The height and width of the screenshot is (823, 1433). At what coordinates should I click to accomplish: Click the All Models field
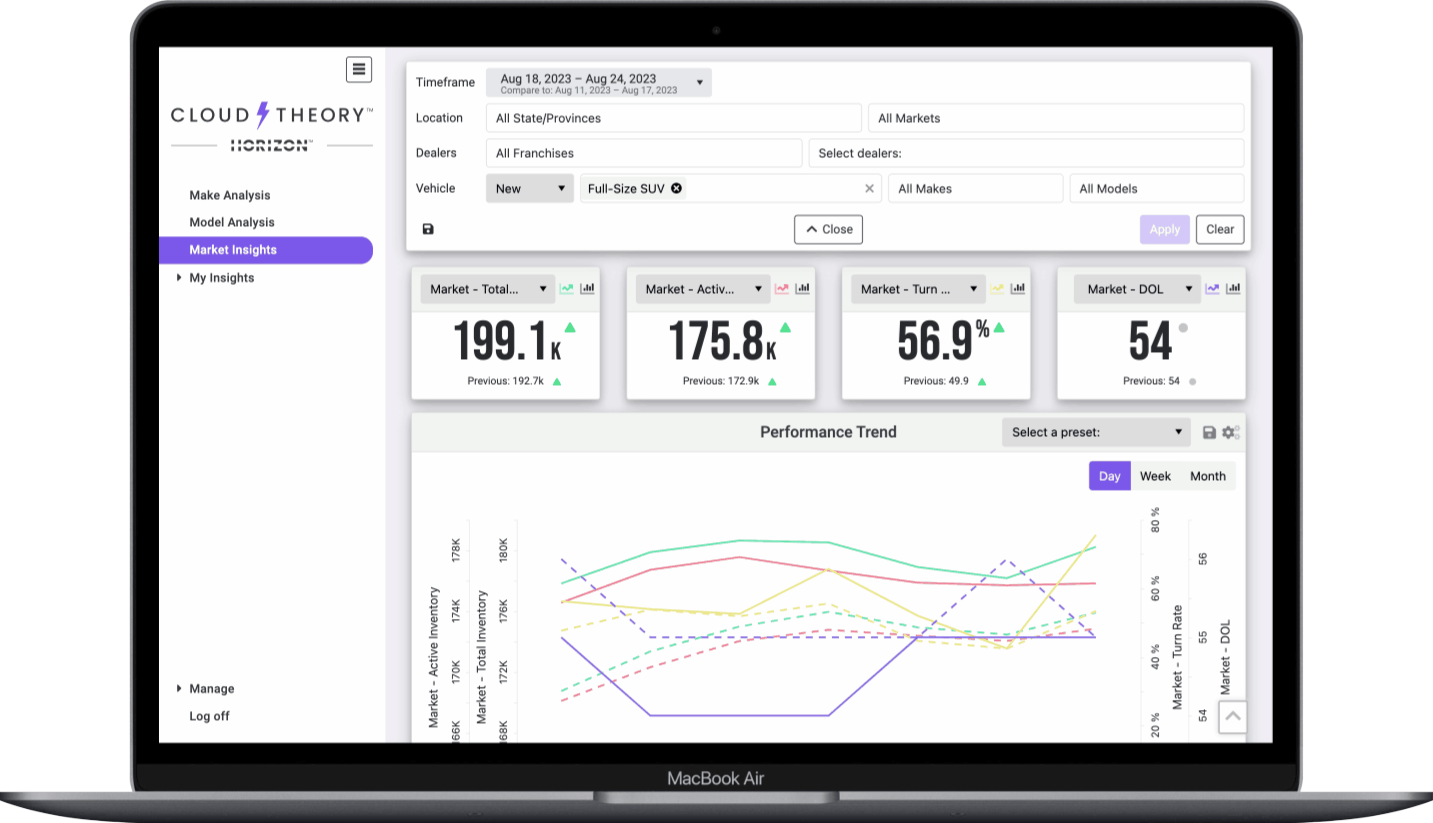[1157, 188]
